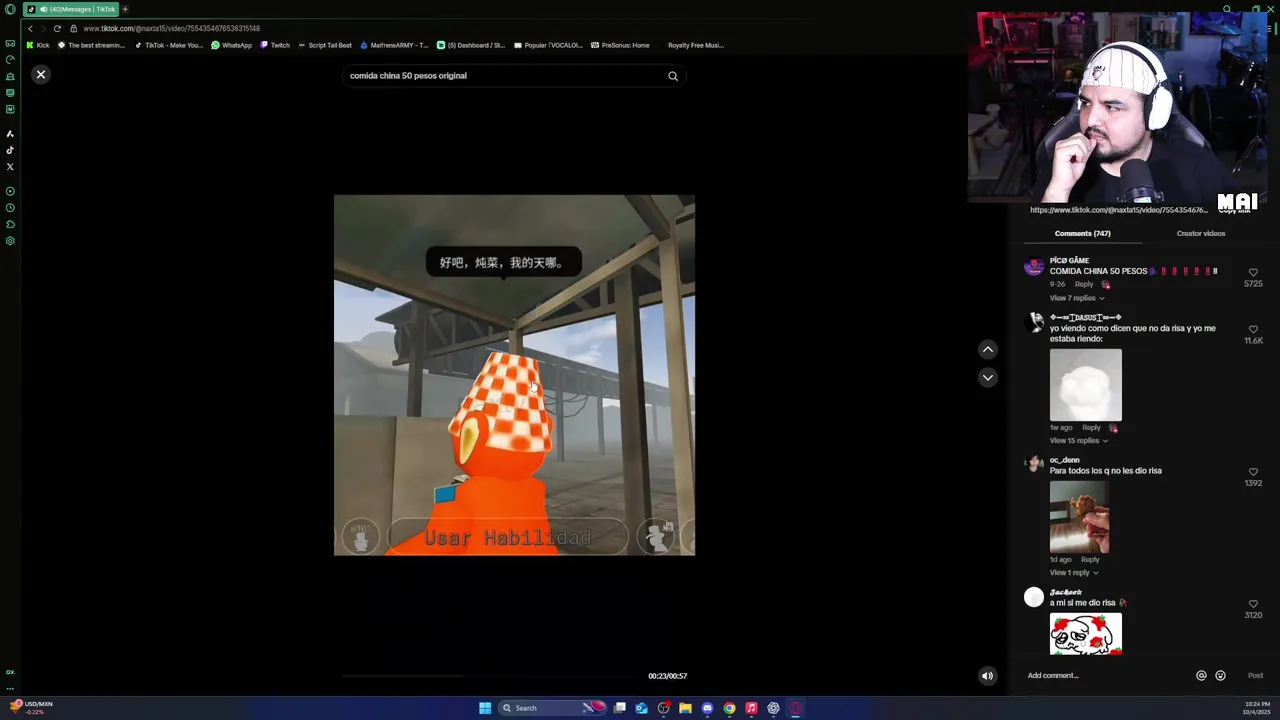Open the MaifrensARMY bookmark
The width and height of the screenshot is (1280, 720).
pyautogui.click(x=394, y=45)
